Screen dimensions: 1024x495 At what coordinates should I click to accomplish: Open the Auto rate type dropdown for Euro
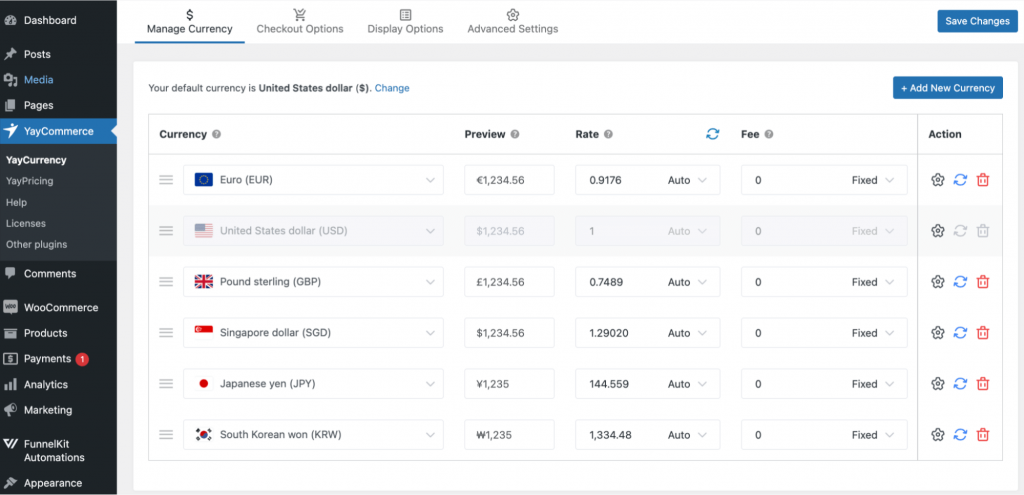pyautogui.click(x=688, y=180)
